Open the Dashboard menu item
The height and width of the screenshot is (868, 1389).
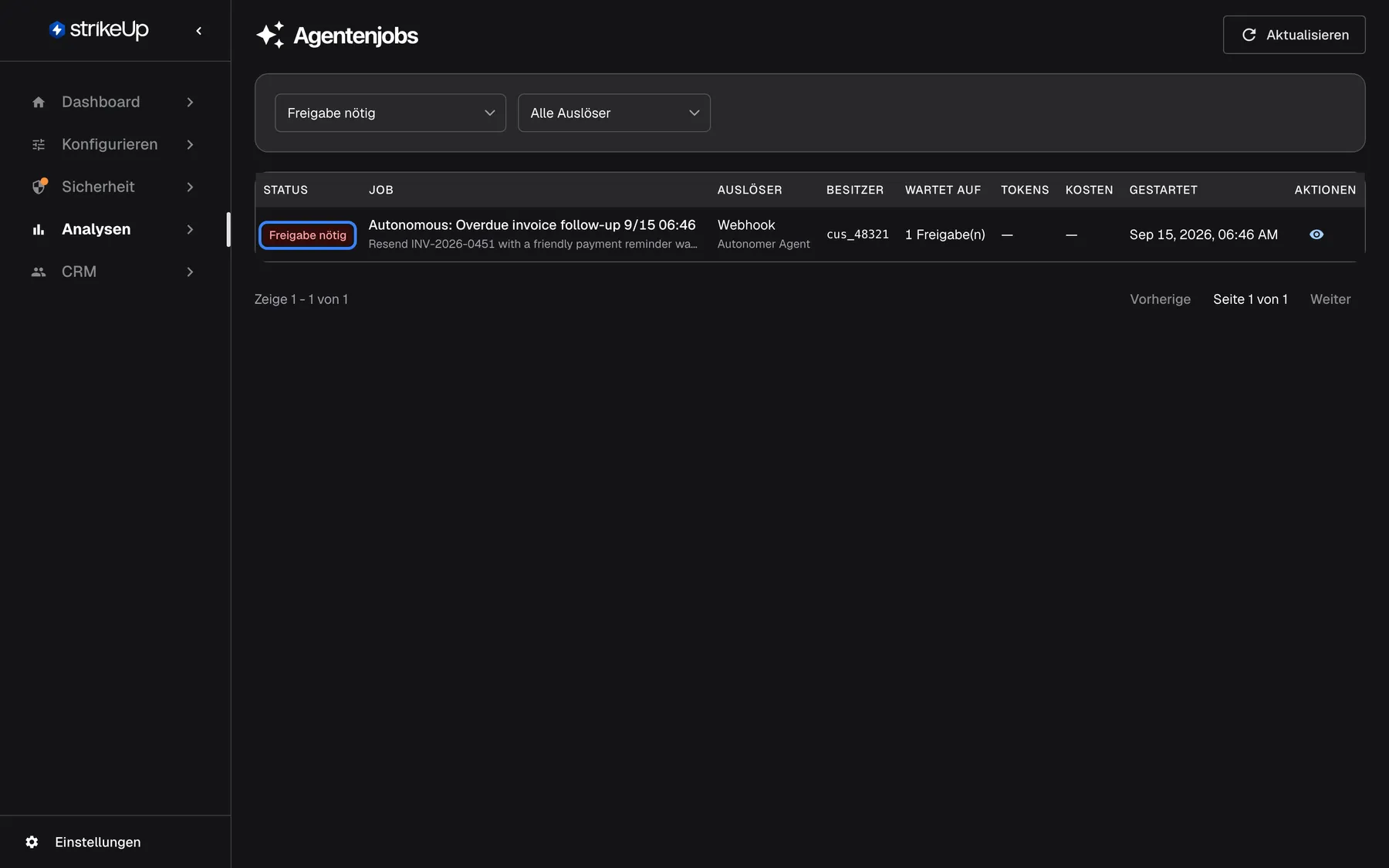click(x=113, y=102)
